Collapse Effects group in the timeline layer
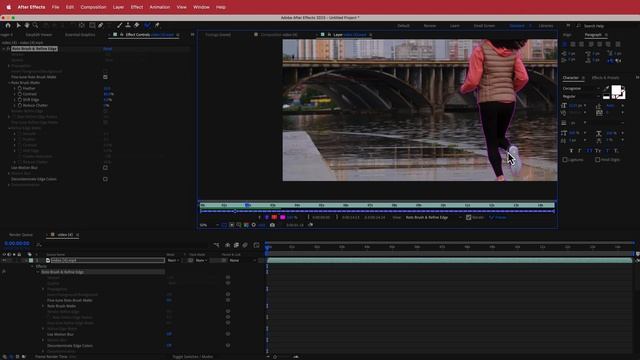Image resolution: width=640 pixels, height=360 pixels. coord(32,266)
